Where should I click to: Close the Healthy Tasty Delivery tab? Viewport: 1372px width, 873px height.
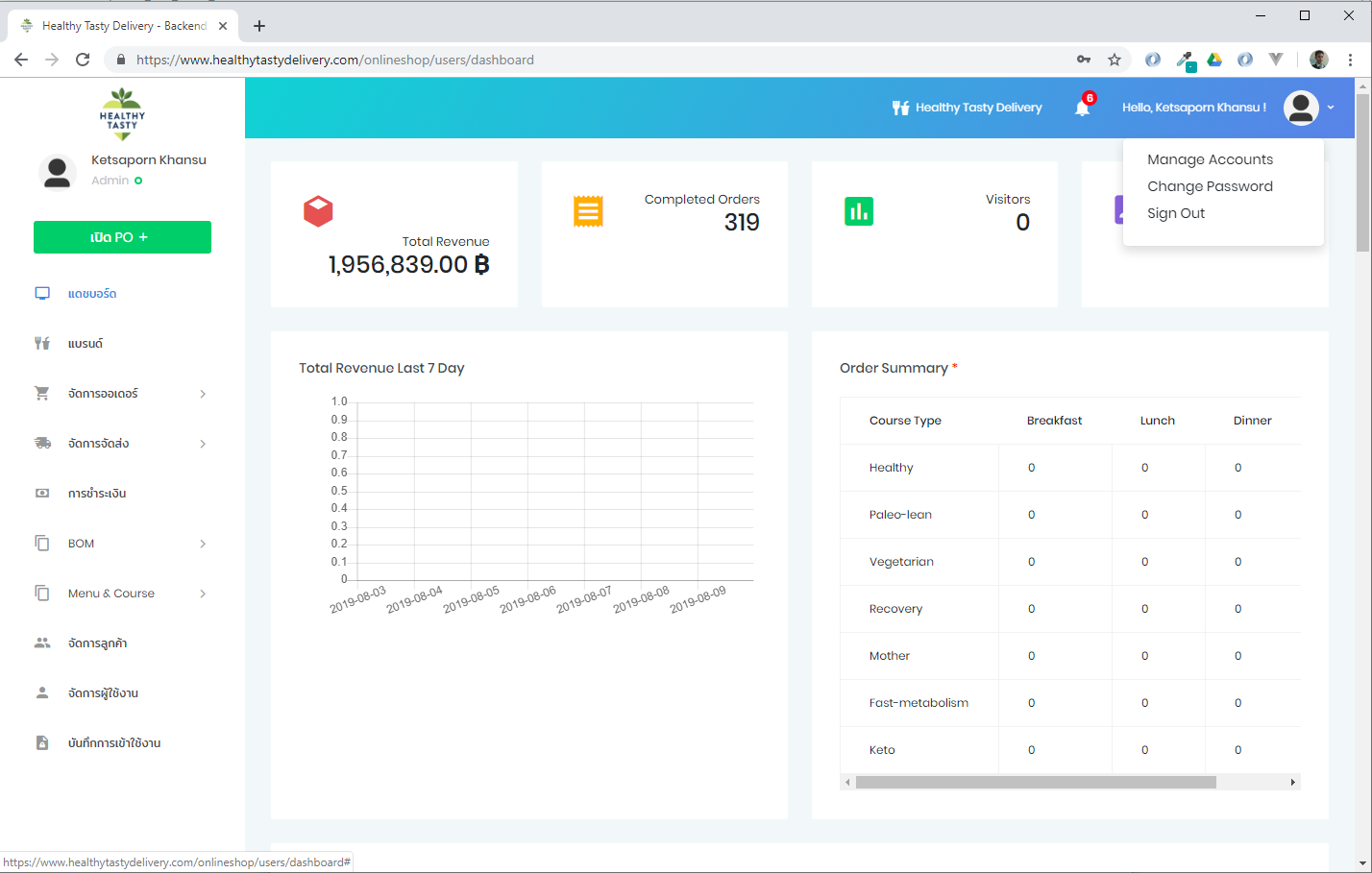click(223, 26)
